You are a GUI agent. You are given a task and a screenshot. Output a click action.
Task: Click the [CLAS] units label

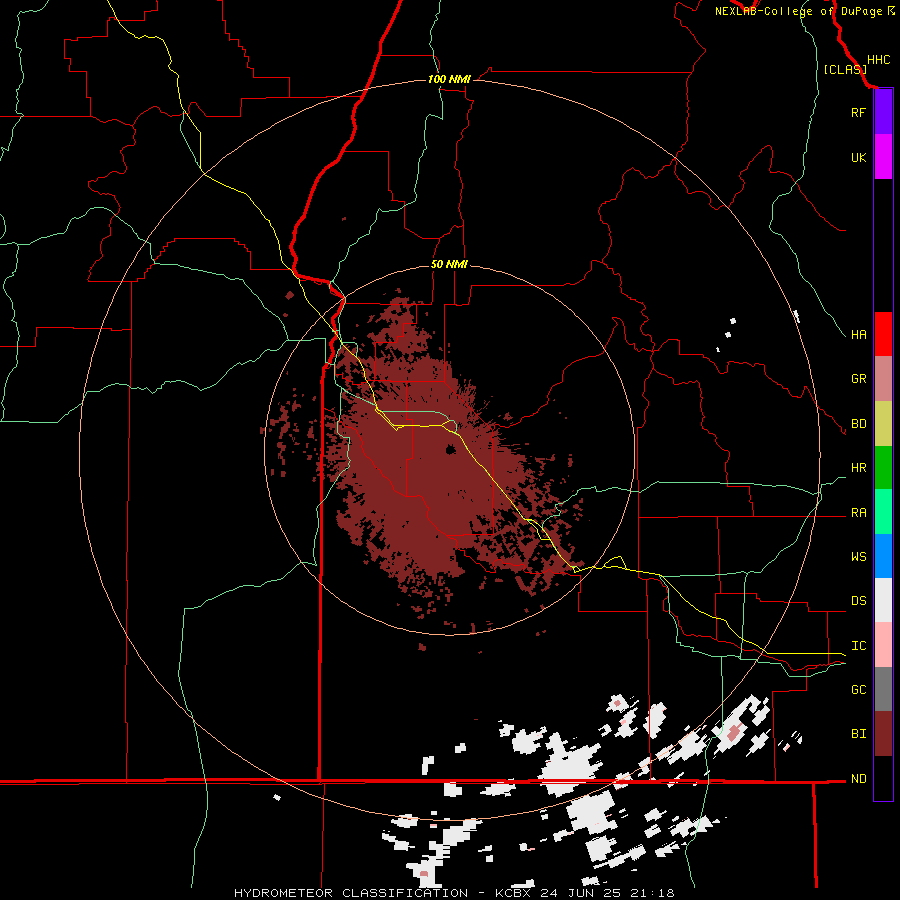(x=845, y=69)
